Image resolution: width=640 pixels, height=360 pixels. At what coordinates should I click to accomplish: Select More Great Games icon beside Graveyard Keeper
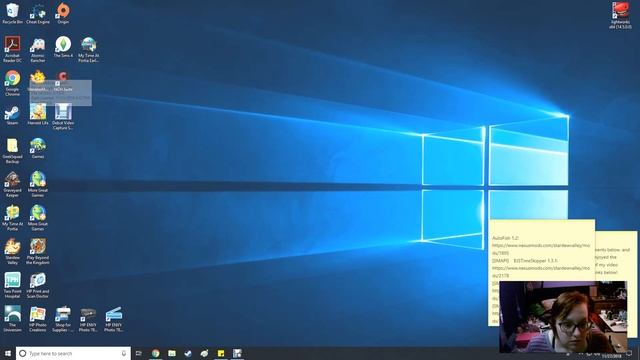tap(38, 184)
